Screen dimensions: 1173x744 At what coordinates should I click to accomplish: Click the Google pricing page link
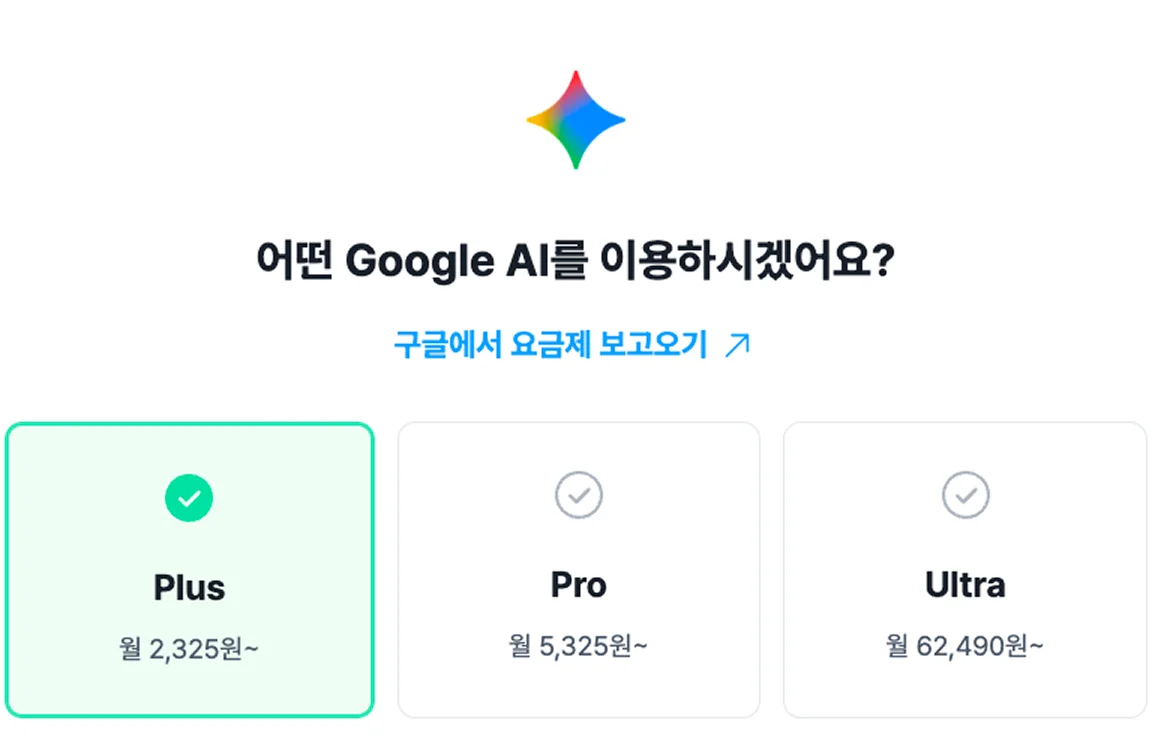(553, 344)
